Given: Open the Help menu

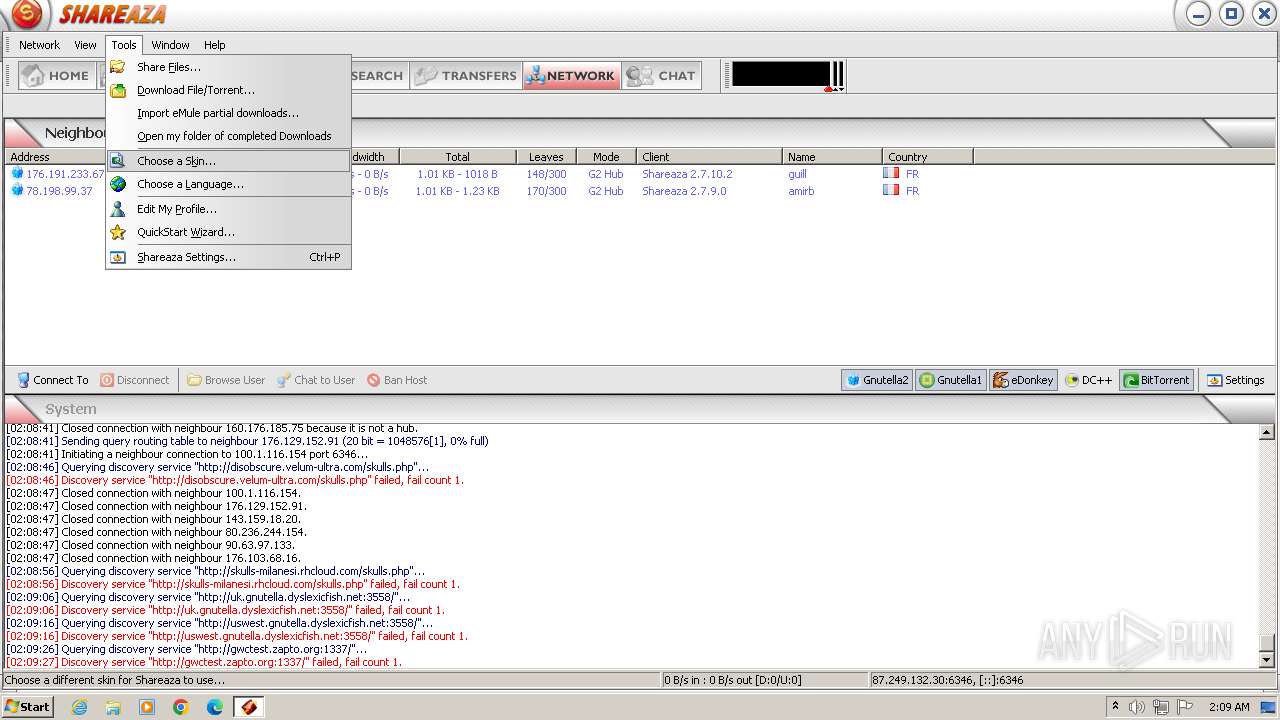Looking at the screenshot, I should coord(215,45).
